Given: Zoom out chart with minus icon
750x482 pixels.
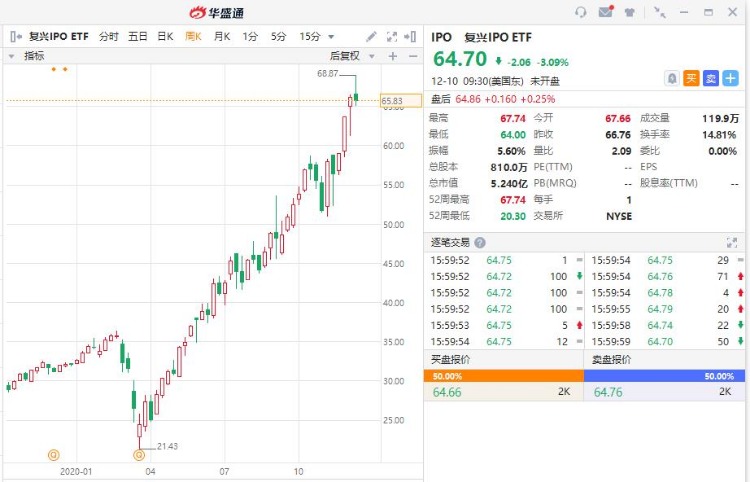Looking at the screenshot, I should (x=413, y=56).
